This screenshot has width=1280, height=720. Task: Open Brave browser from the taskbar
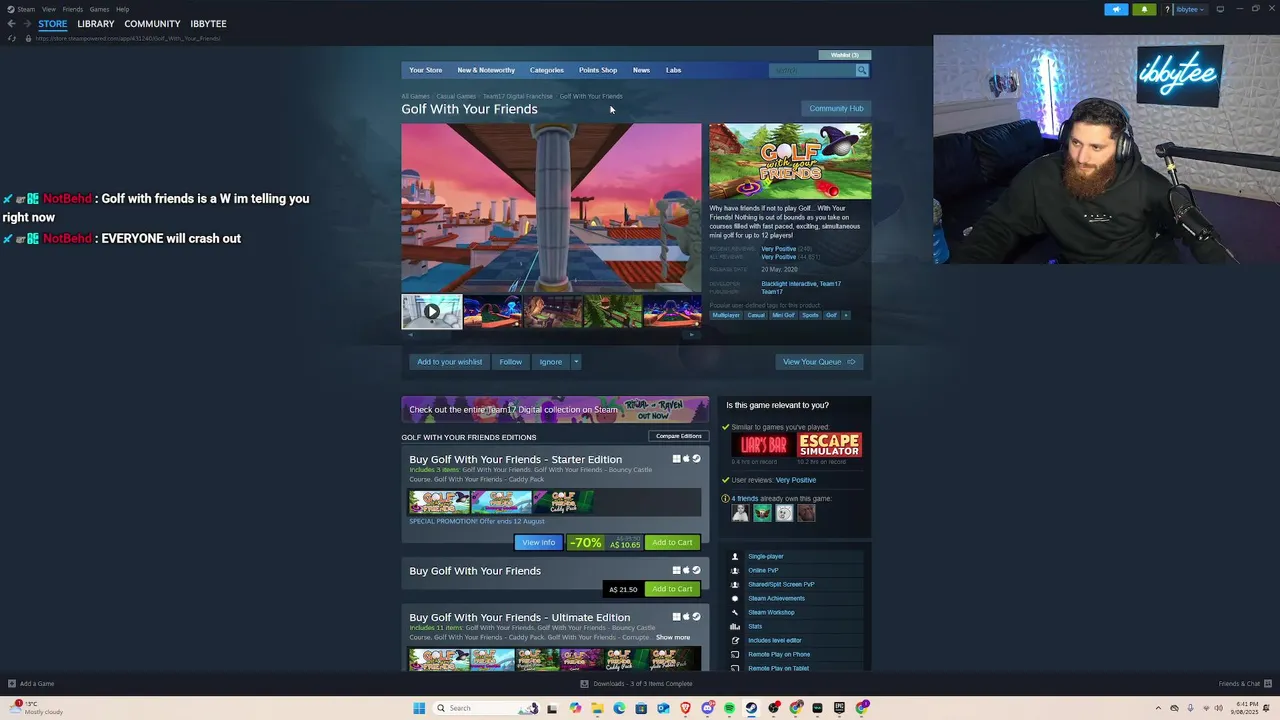(x=686, y=708)
